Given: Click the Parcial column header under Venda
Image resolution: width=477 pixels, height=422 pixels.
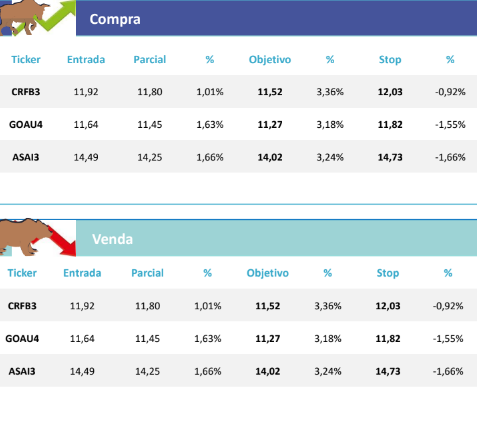Looking at the screenshot, I should 147,273.
